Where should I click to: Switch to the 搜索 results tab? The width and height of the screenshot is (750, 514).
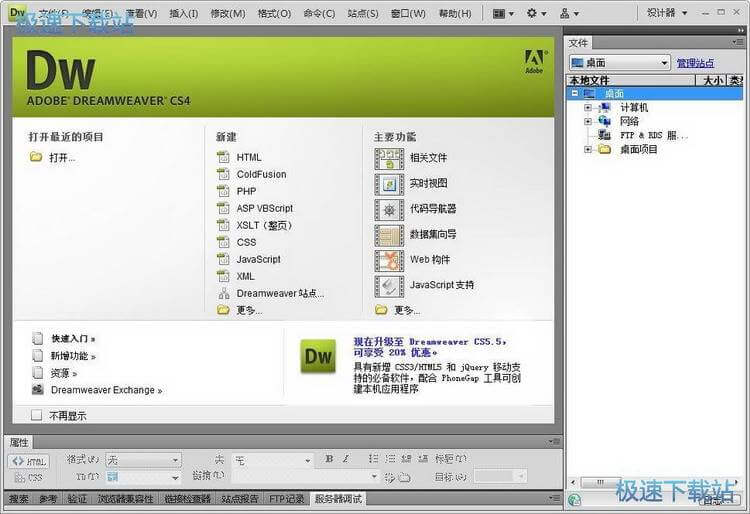coord(19,499)
